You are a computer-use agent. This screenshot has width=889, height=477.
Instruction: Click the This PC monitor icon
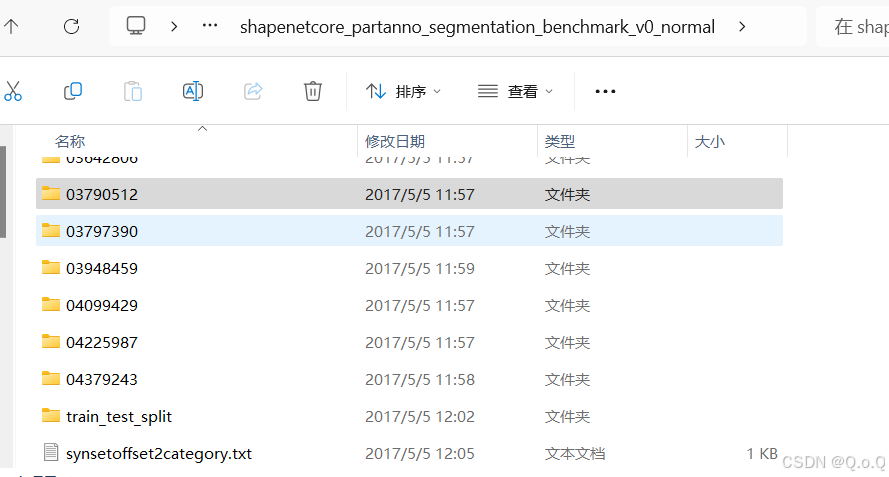[x=136, y=26]
